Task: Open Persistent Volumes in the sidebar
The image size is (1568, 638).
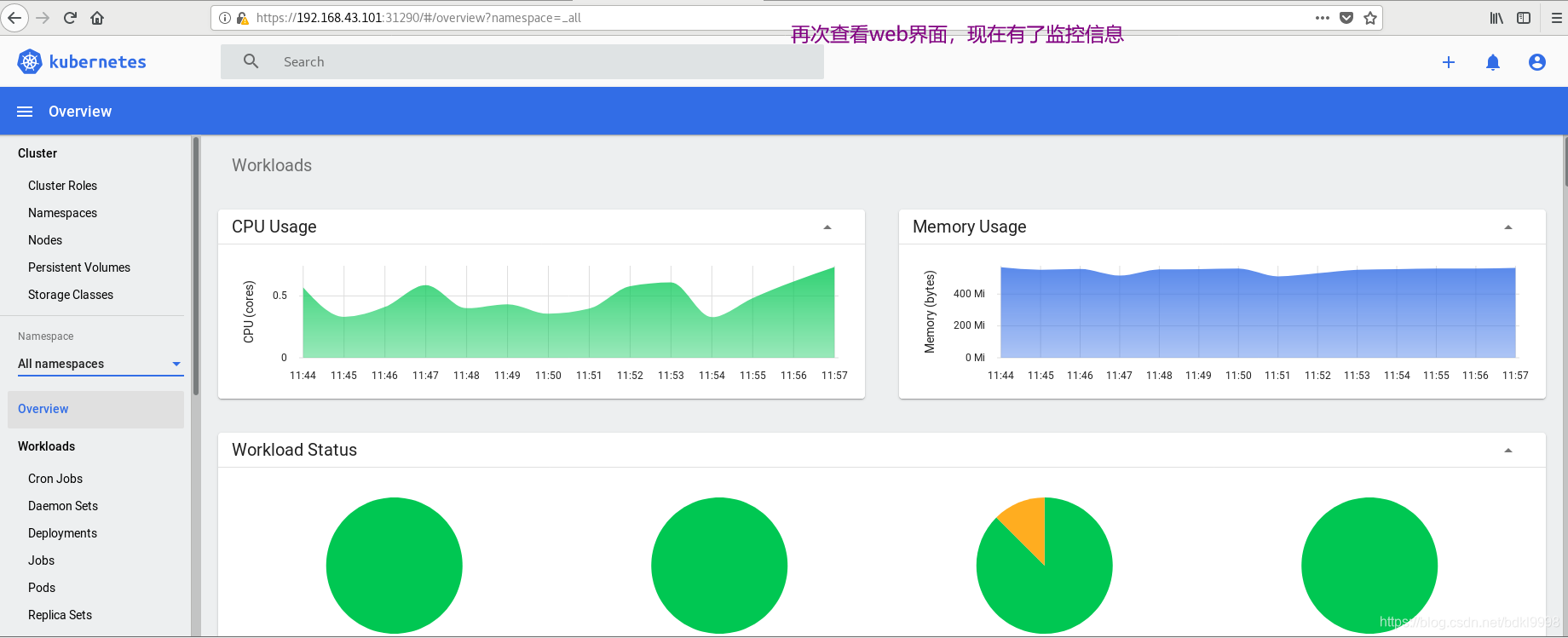Action: pyautogui.click(x=79, y=267)
